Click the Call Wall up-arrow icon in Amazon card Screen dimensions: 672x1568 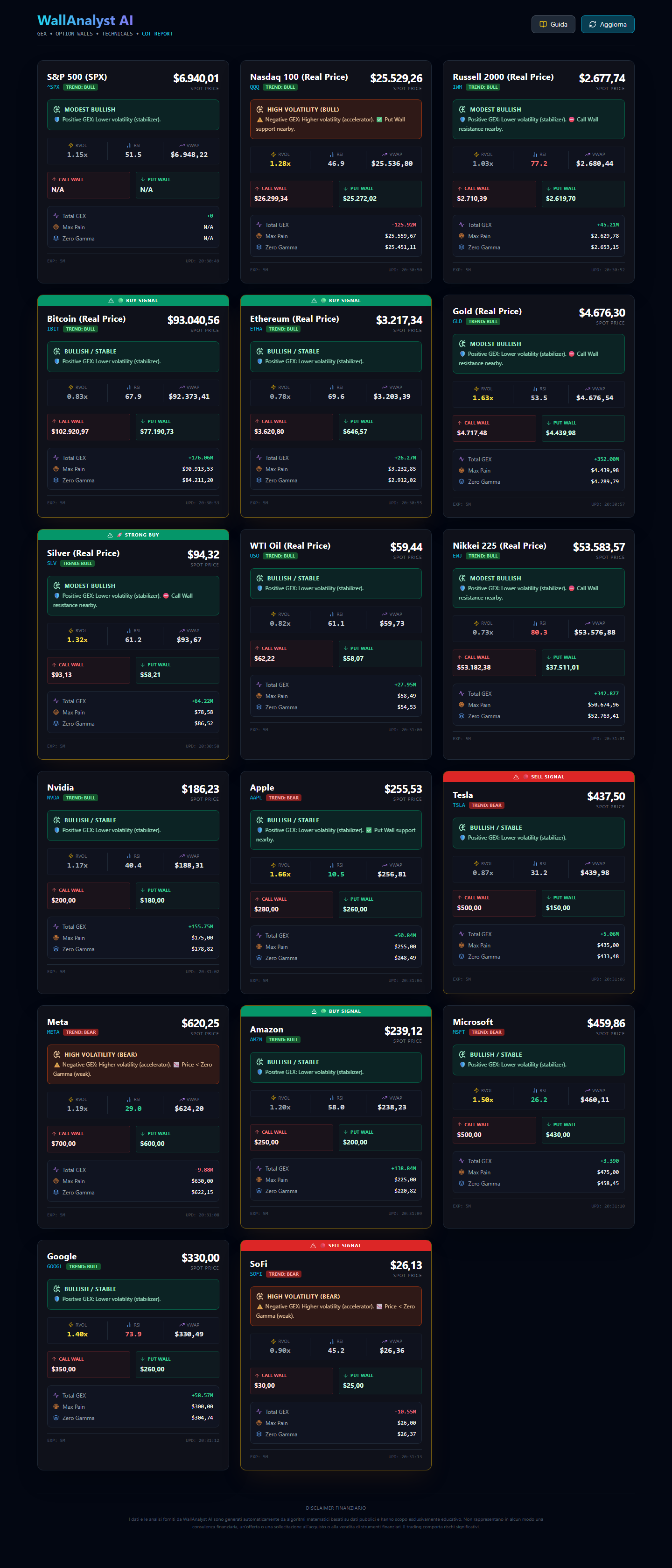tap(257, 1132)
